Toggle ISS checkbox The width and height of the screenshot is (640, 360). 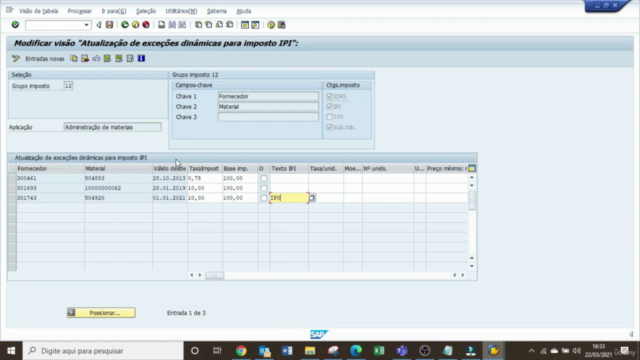(x=329, y=117)
